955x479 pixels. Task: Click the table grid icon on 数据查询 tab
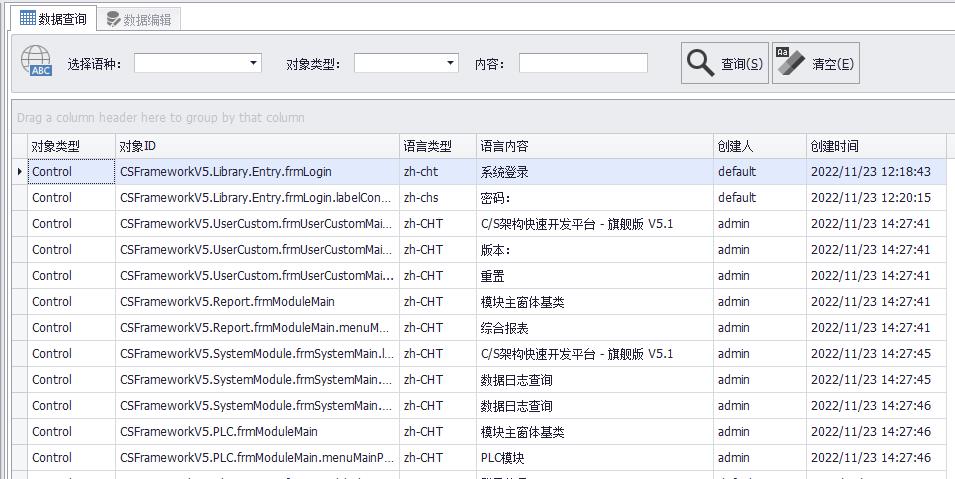pos(27,18)
